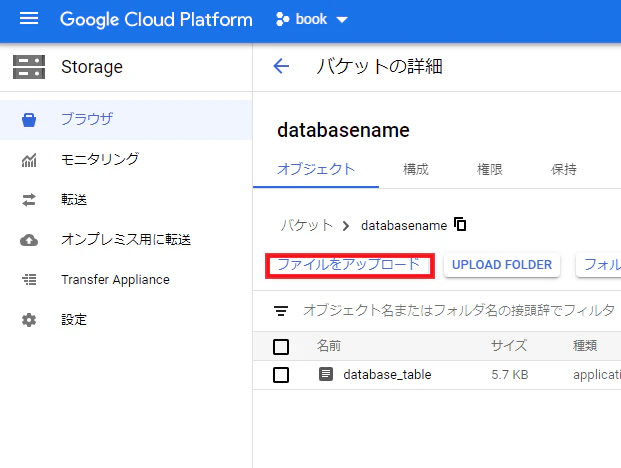Click the 種類 column header

pyautogui.click(x=585, y=346)
